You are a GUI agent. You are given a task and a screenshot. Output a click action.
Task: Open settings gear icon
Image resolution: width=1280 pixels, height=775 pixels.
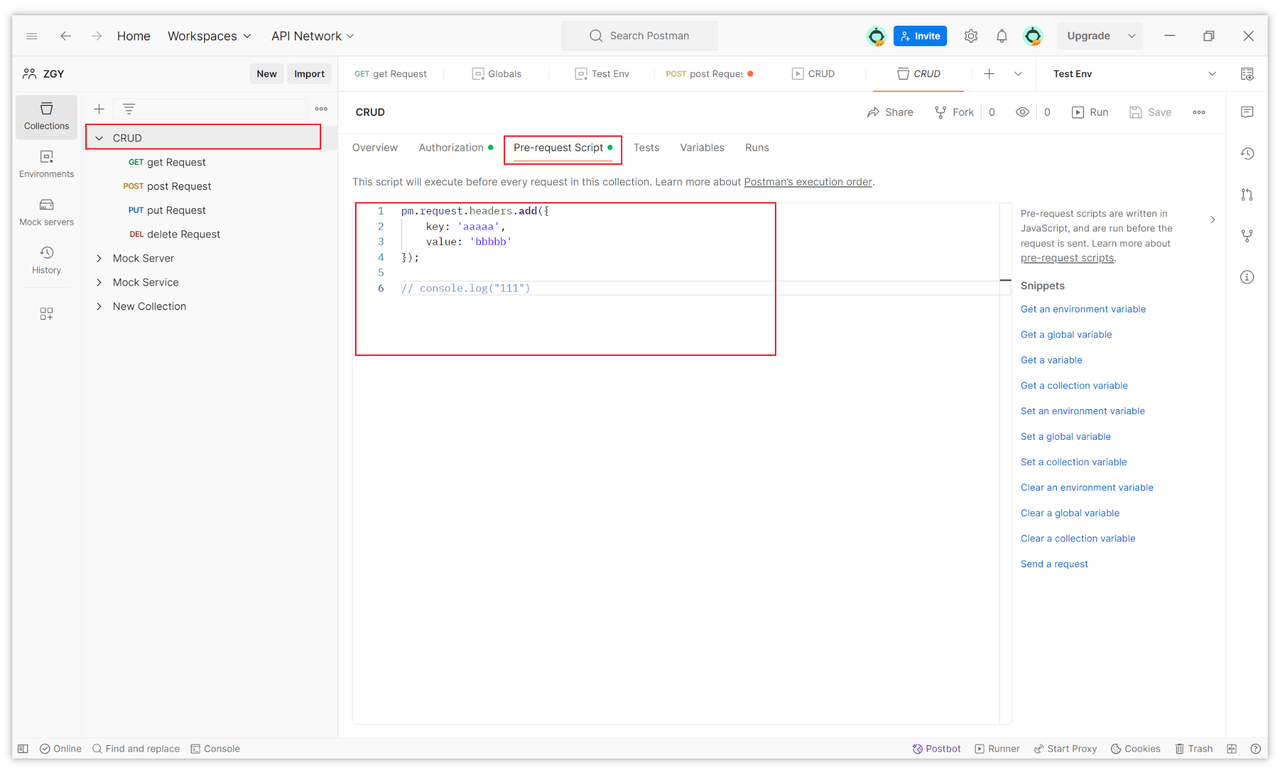pos(970,36)
